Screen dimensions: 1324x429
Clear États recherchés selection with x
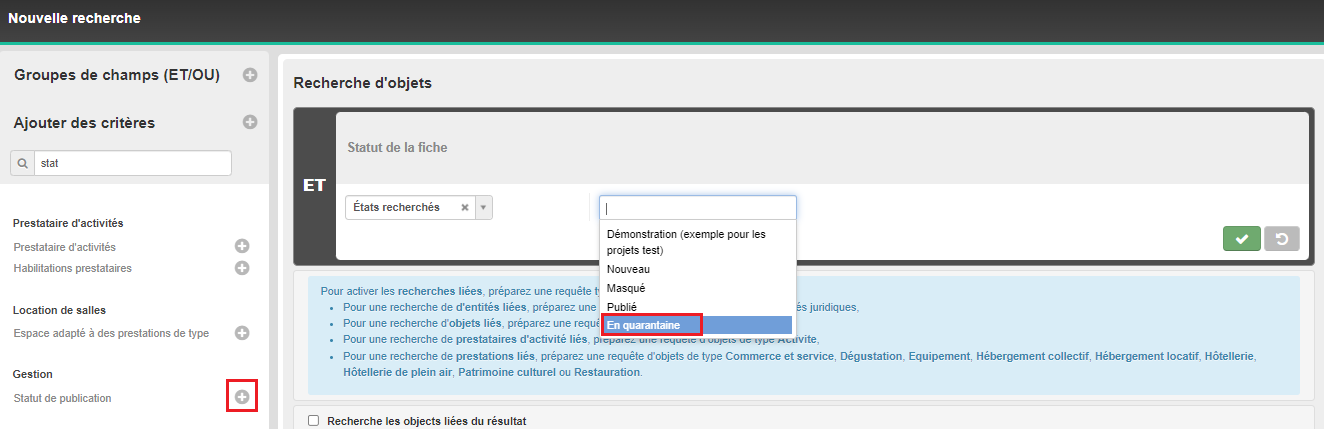coord(465,208)
